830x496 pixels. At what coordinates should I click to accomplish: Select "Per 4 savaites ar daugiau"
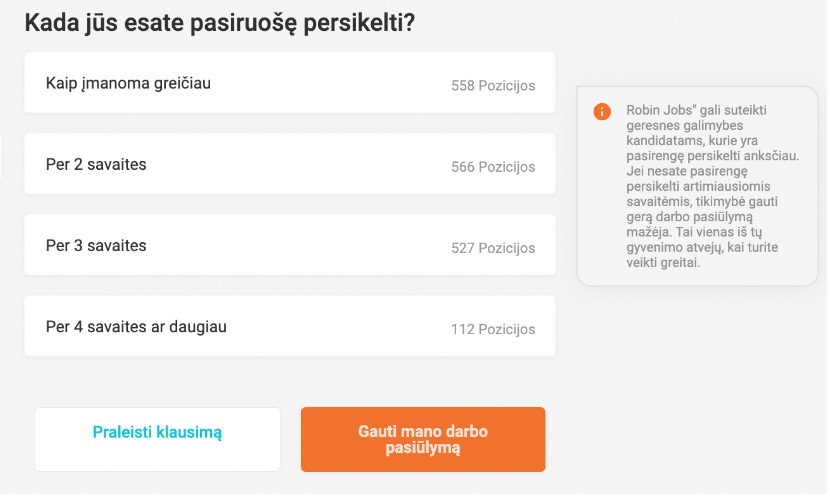290,326
